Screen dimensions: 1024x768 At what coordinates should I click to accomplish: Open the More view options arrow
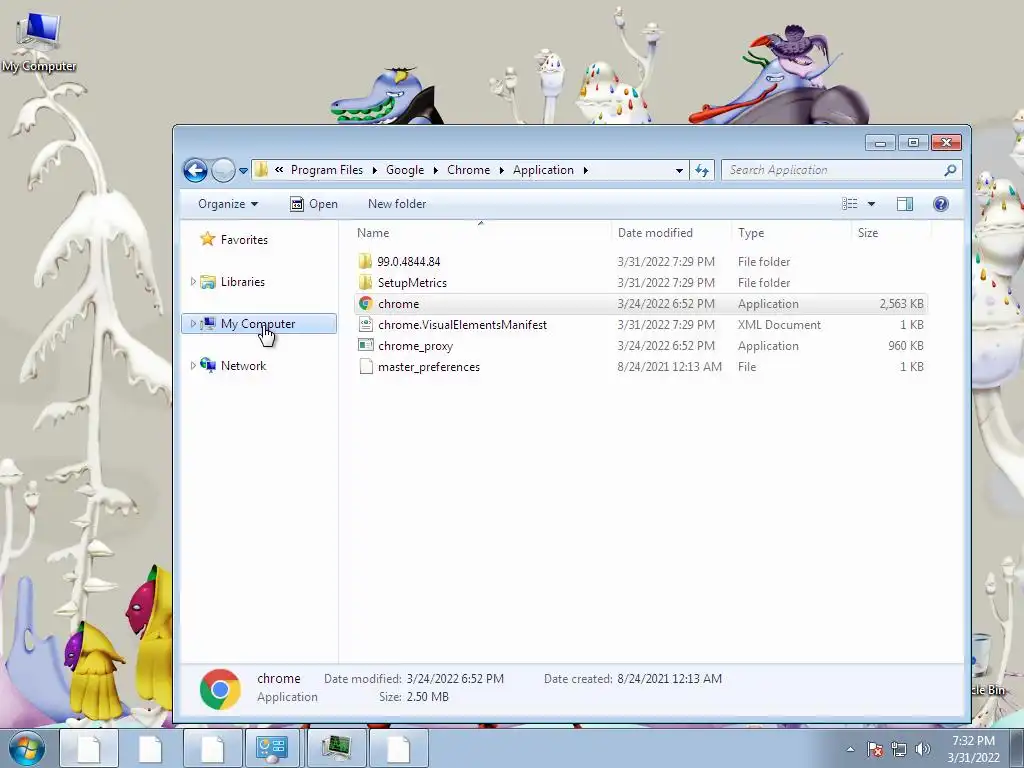pyautogui.click(x=871, y=204)
